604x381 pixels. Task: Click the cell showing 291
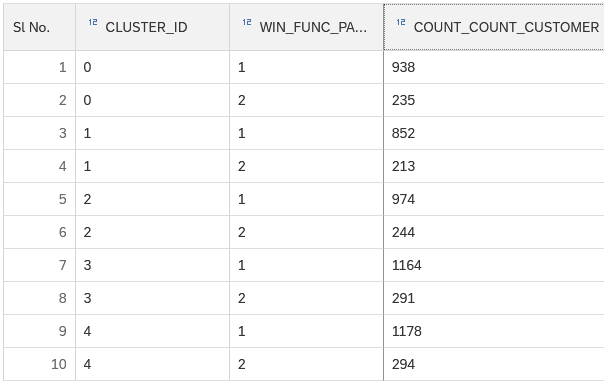point(494,298)
